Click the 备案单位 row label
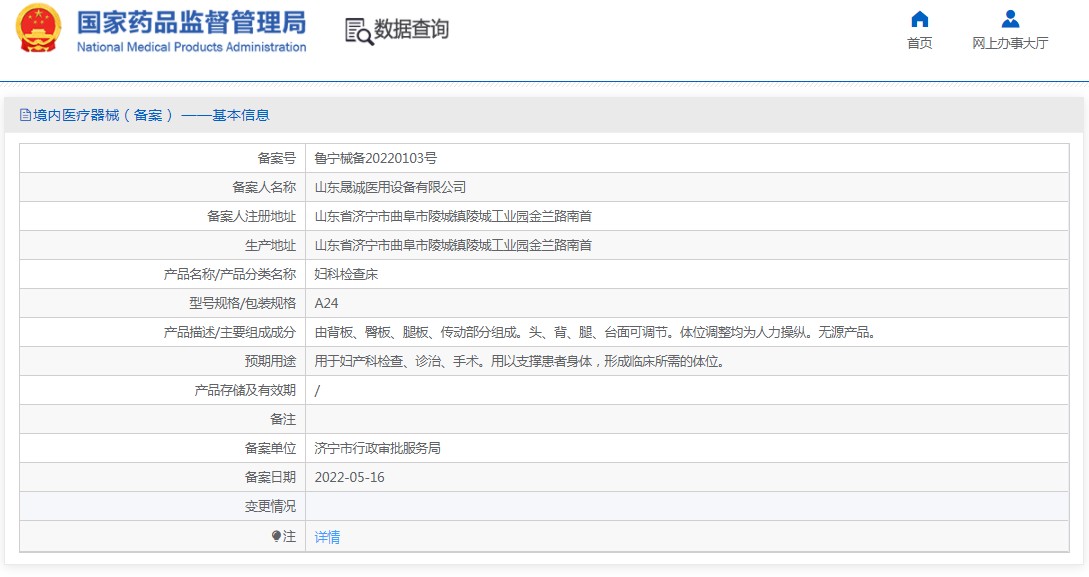This screenshot has height=577, width=1089. click(270, 449)
